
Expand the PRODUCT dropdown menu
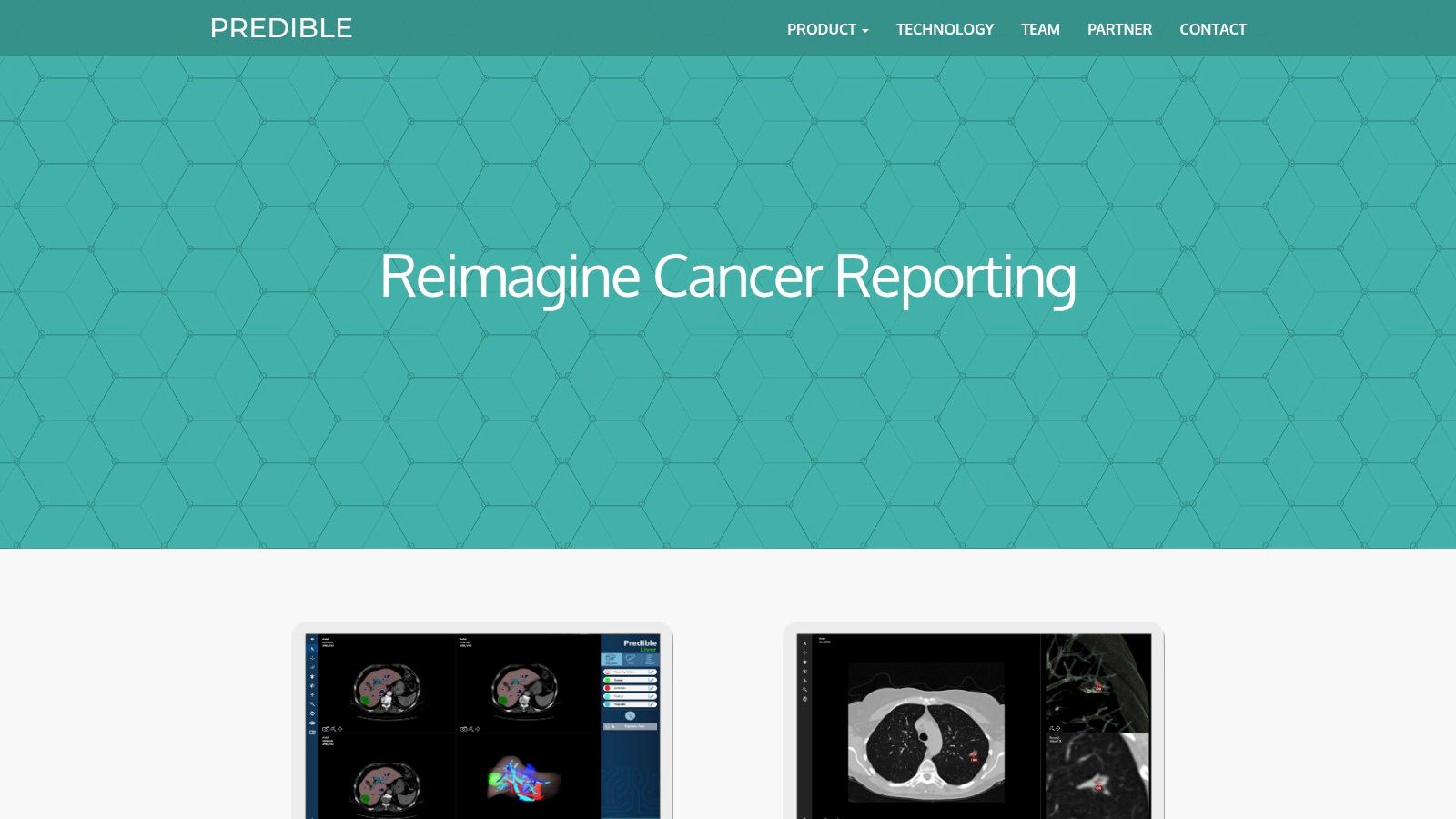[x=827, y=29]
